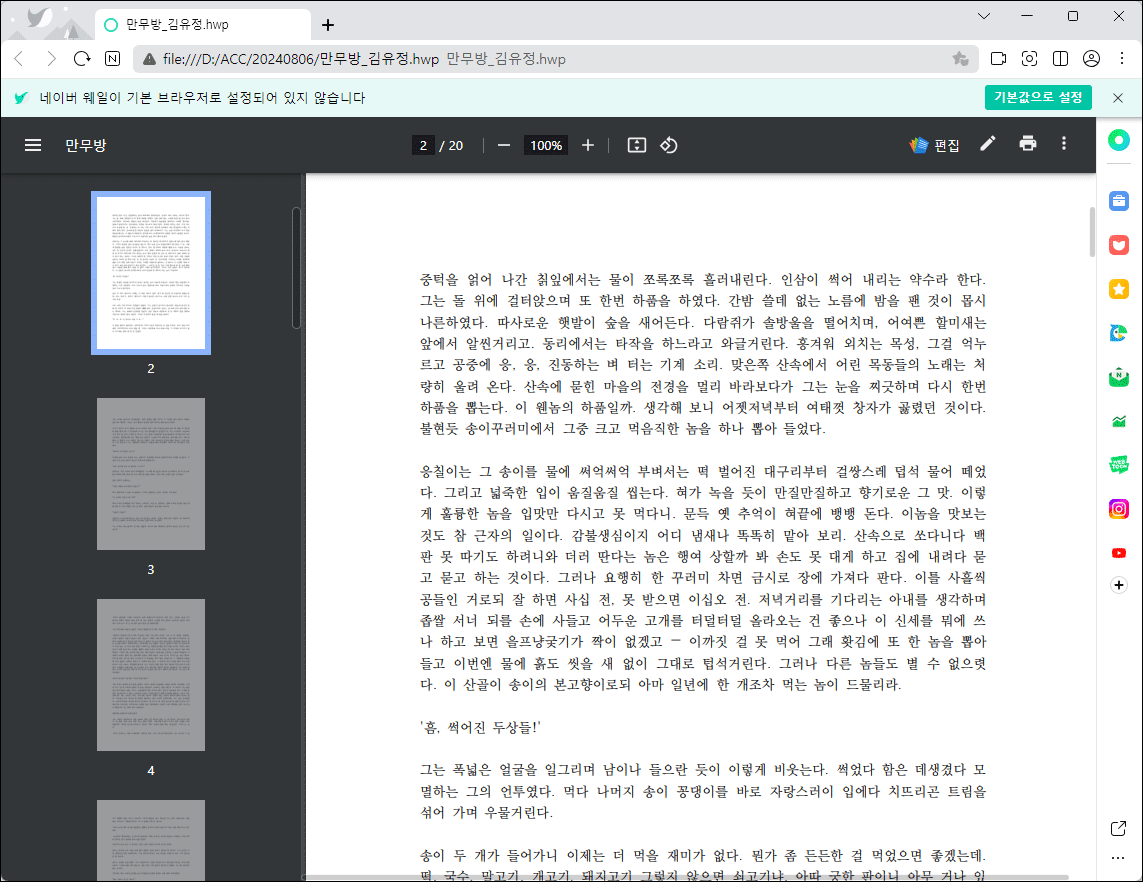Click the 만무방 document title
1143x882 pixels.
point(85,145)
